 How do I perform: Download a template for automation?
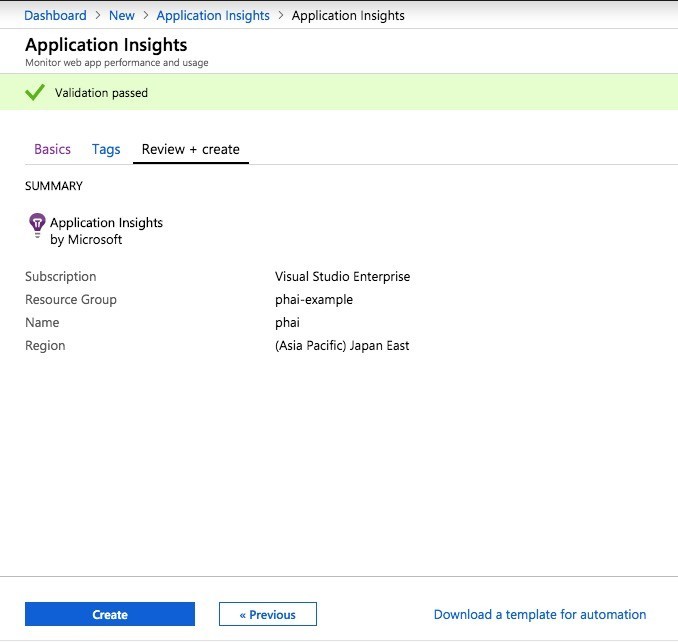click(540, 614)
